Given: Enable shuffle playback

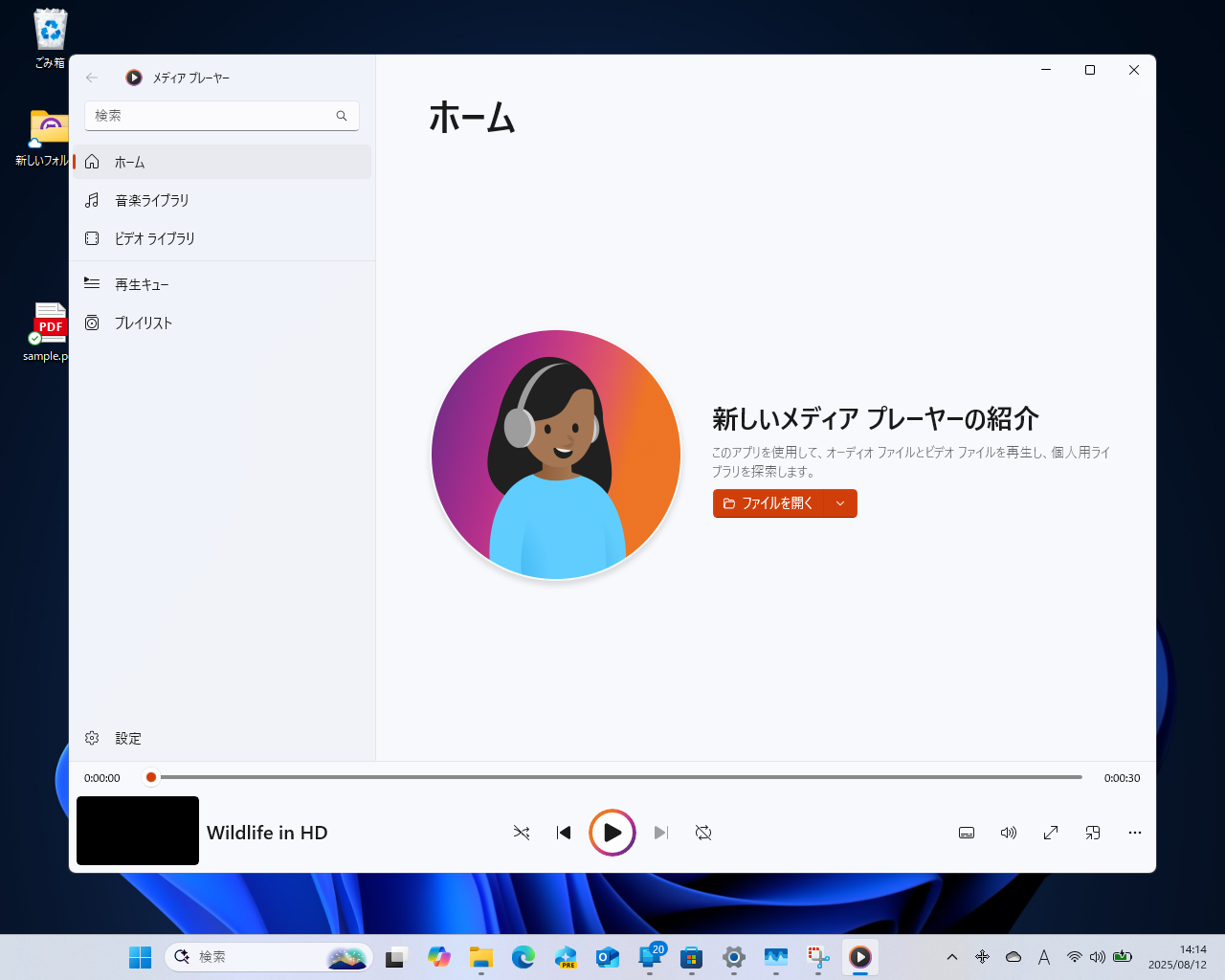Looking at the screenshot, I should 522,833.
